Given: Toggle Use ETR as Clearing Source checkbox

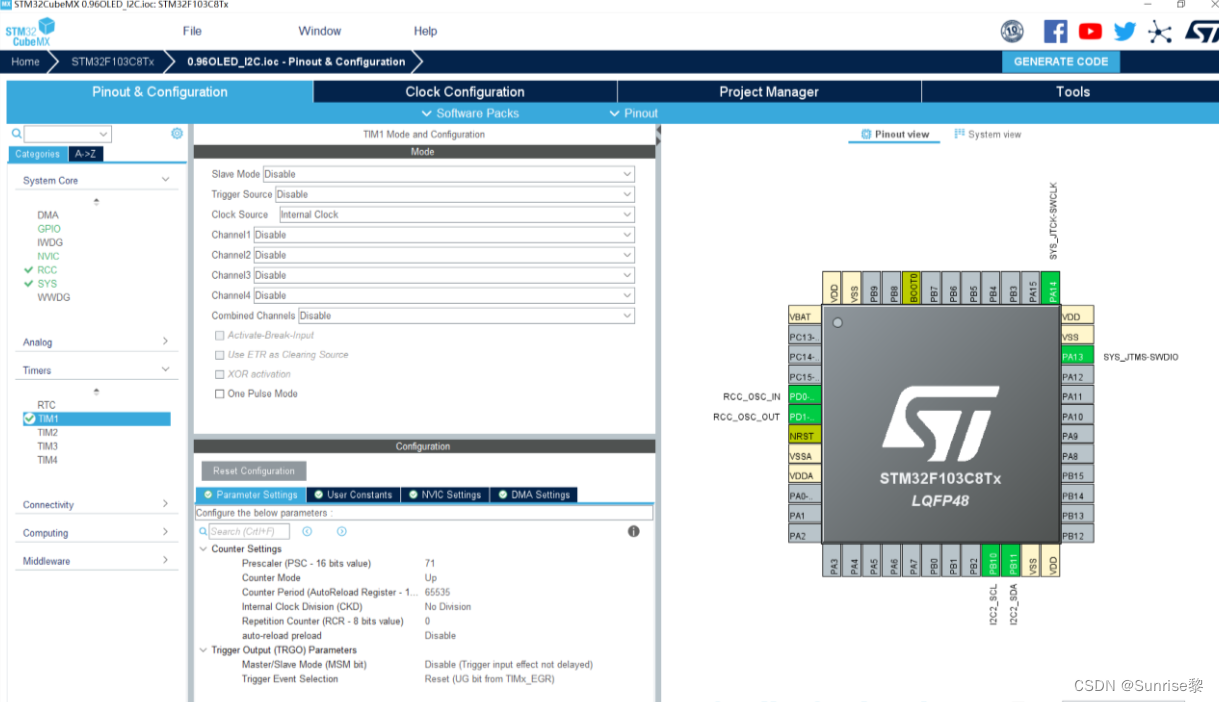Looking at the screenshot, I should [220, 355].
